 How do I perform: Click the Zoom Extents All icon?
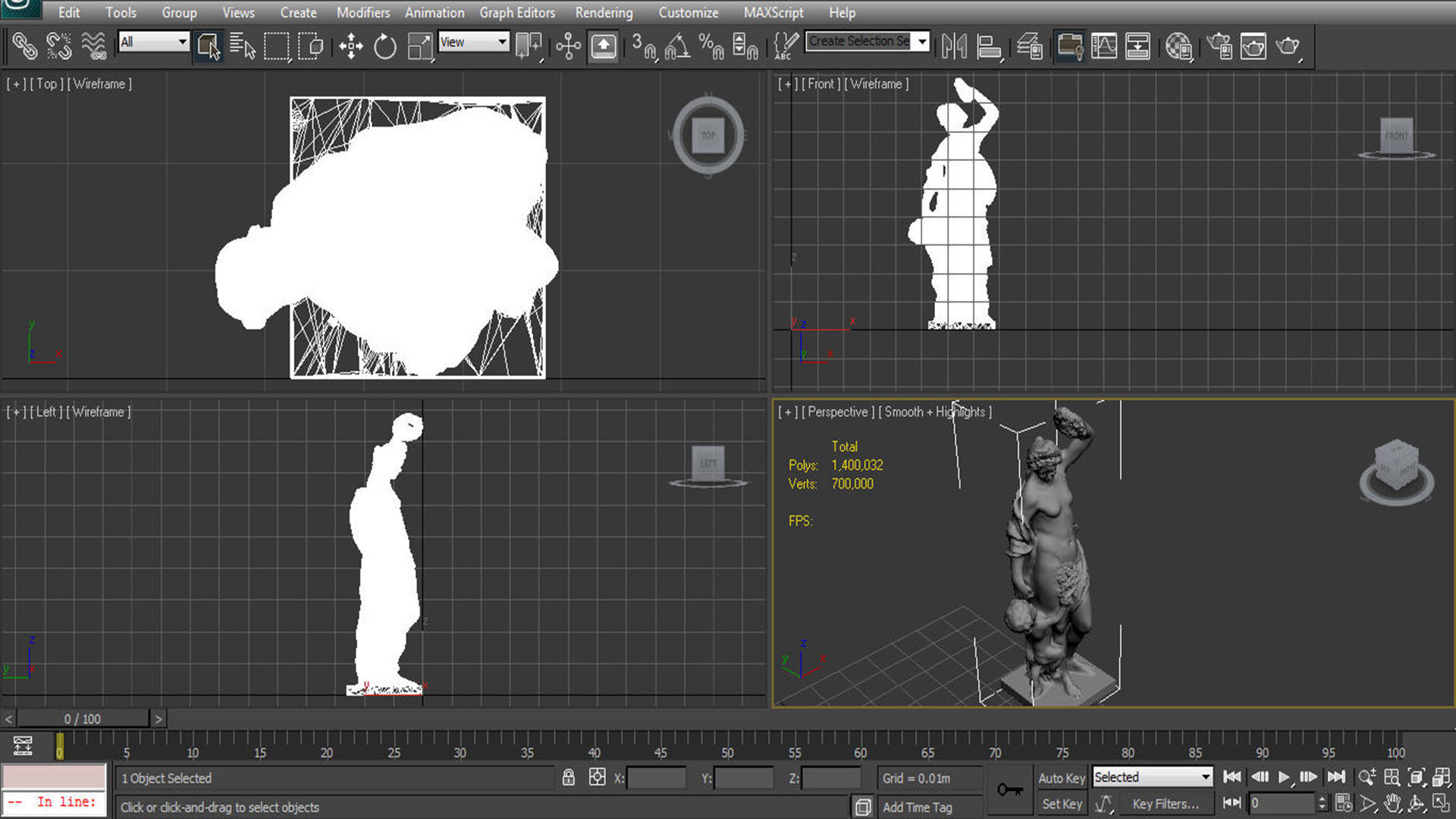tap(1442, 777)
